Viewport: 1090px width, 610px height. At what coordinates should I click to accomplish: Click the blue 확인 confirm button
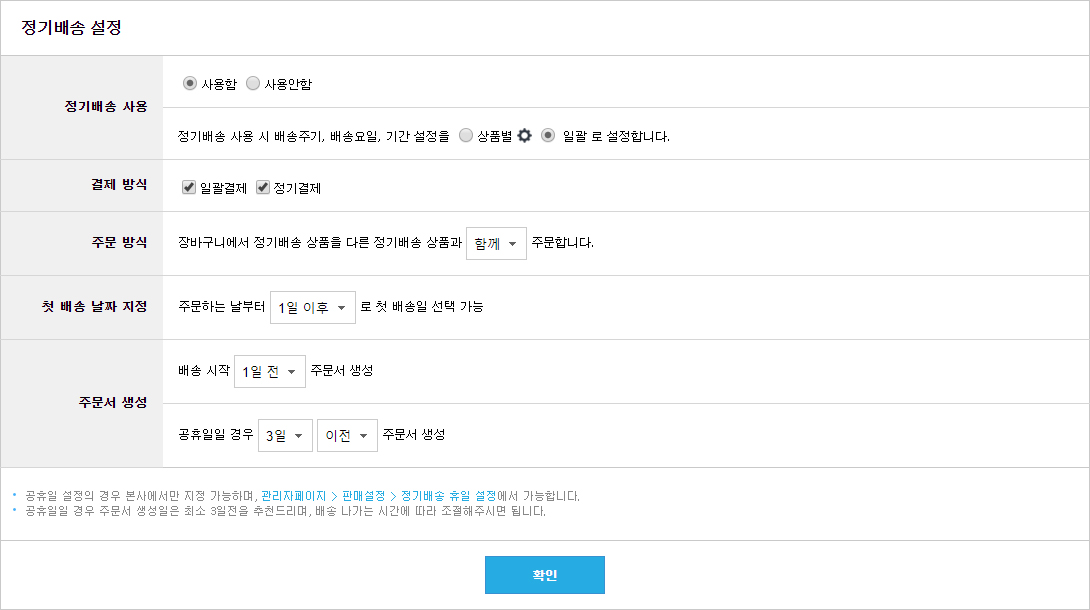[x=545, y=575]
